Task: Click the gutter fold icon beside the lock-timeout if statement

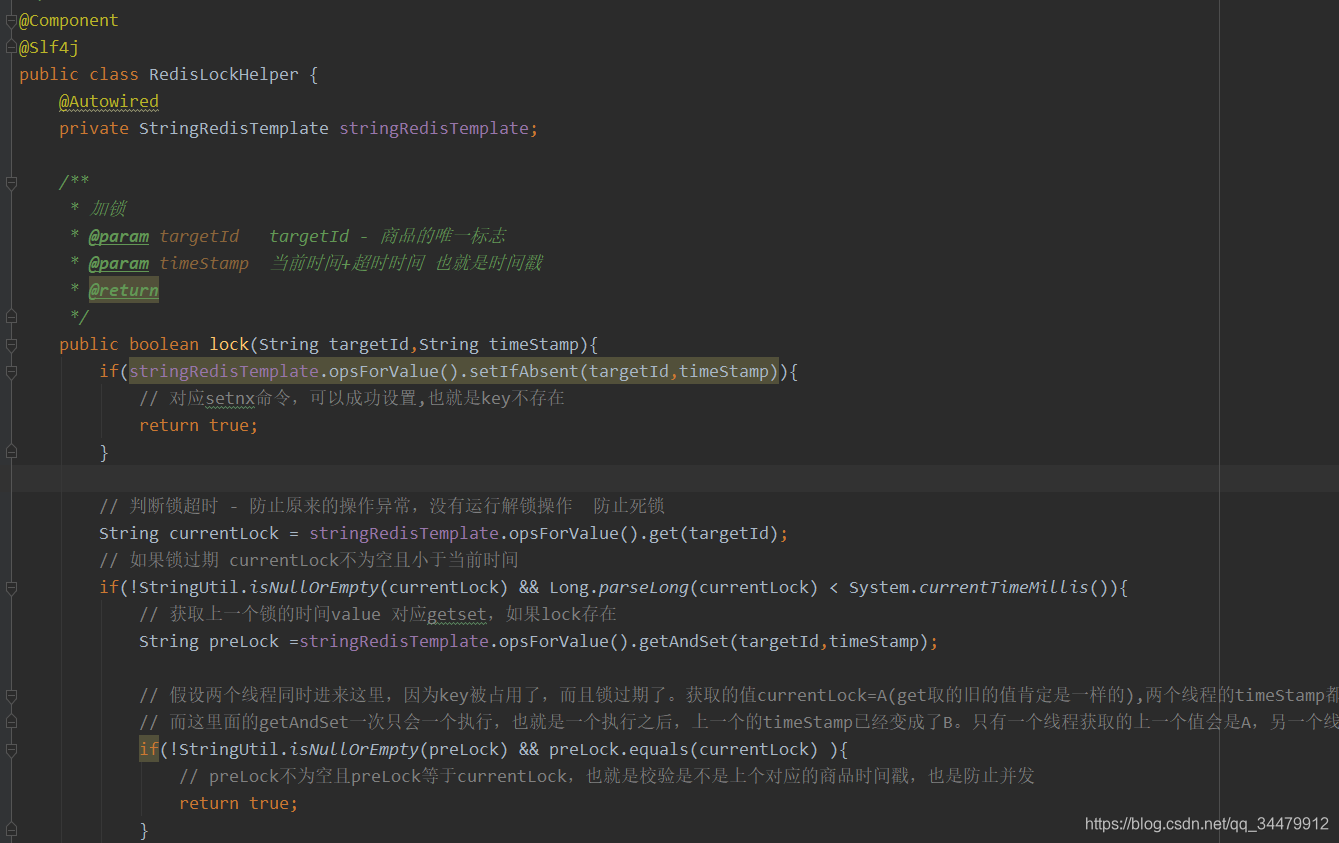Action: (x=10, y=585)
